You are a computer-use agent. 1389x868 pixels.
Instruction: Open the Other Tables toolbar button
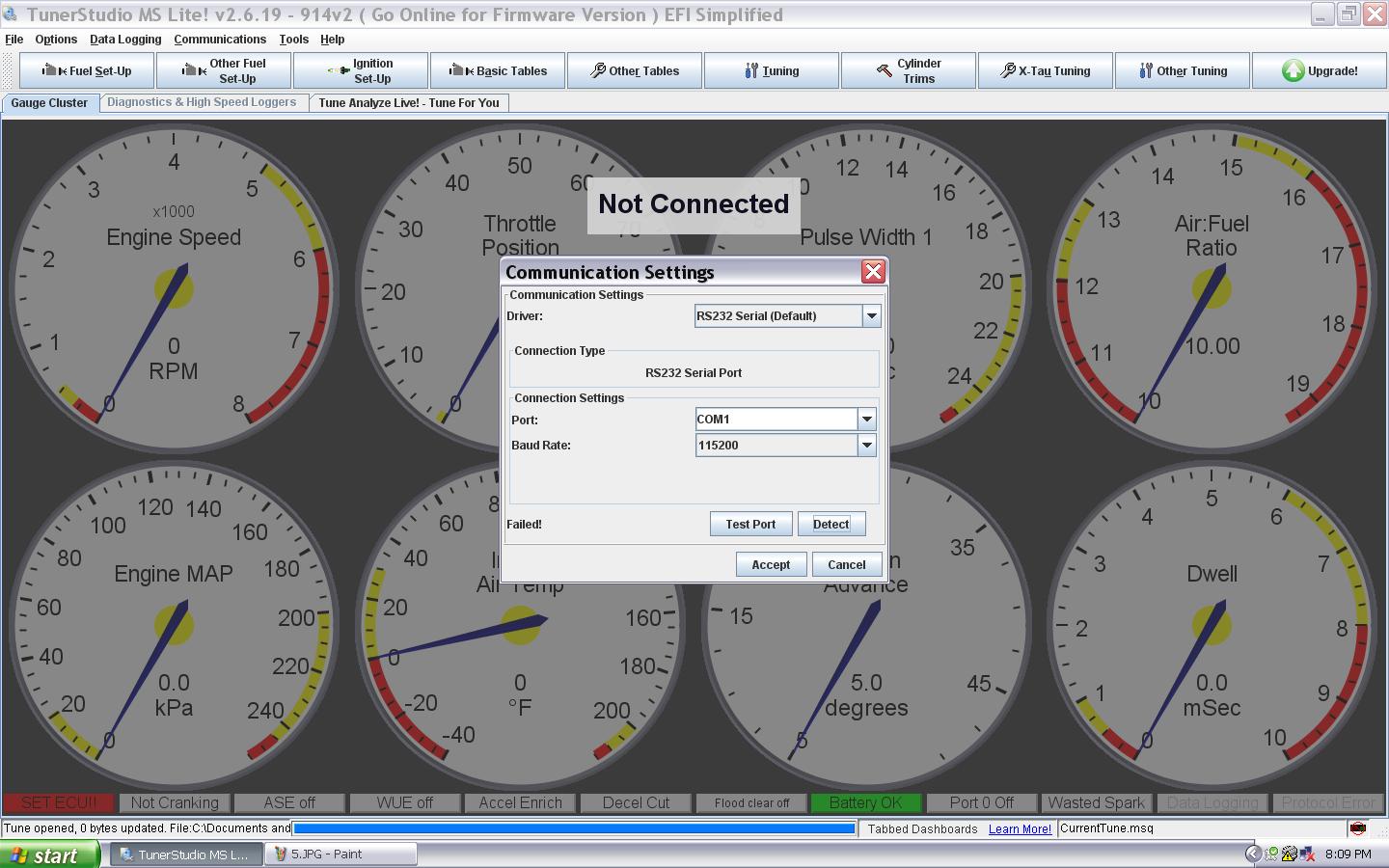click(x=635, y=70)
